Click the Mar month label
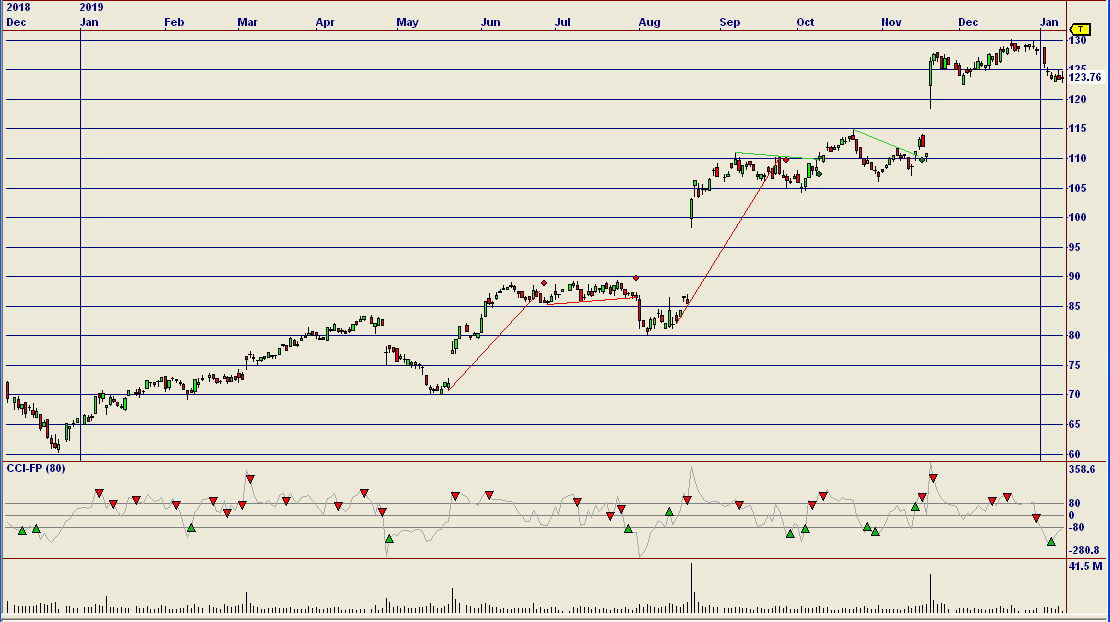This screenshot has width=1110, height=622. 248,23
